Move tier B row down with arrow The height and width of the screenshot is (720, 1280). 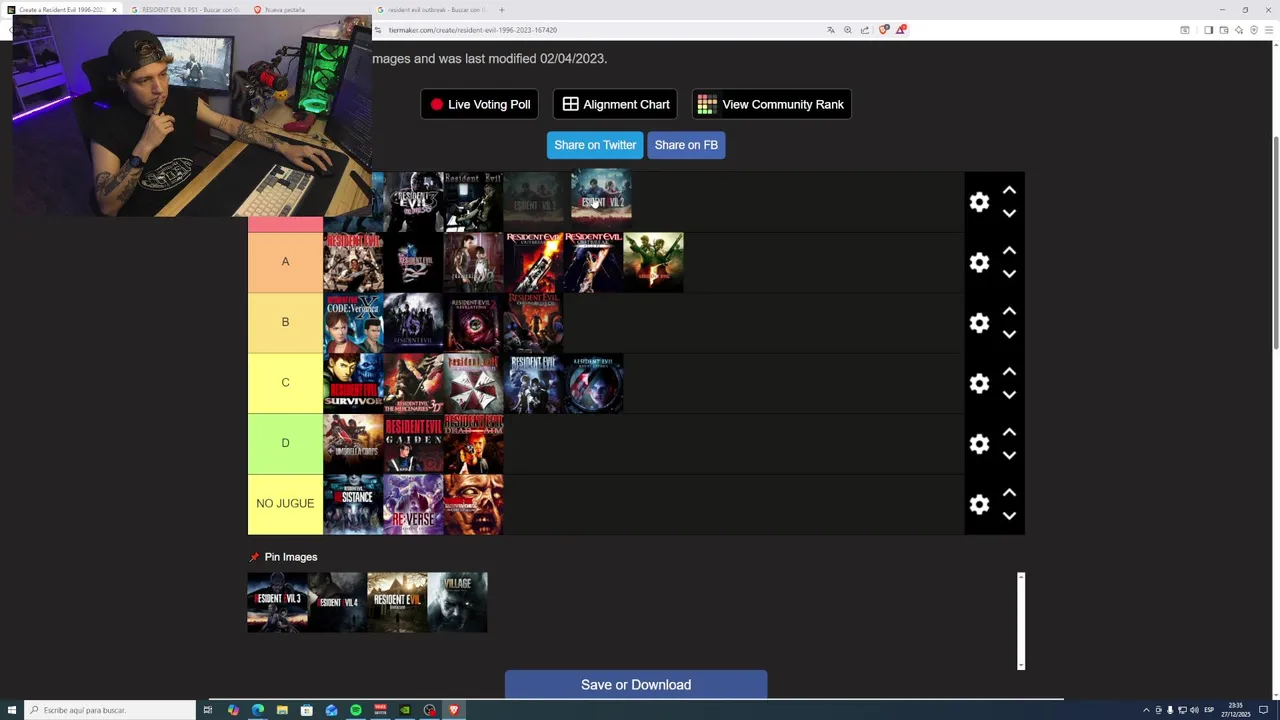tap(1009, 334)
